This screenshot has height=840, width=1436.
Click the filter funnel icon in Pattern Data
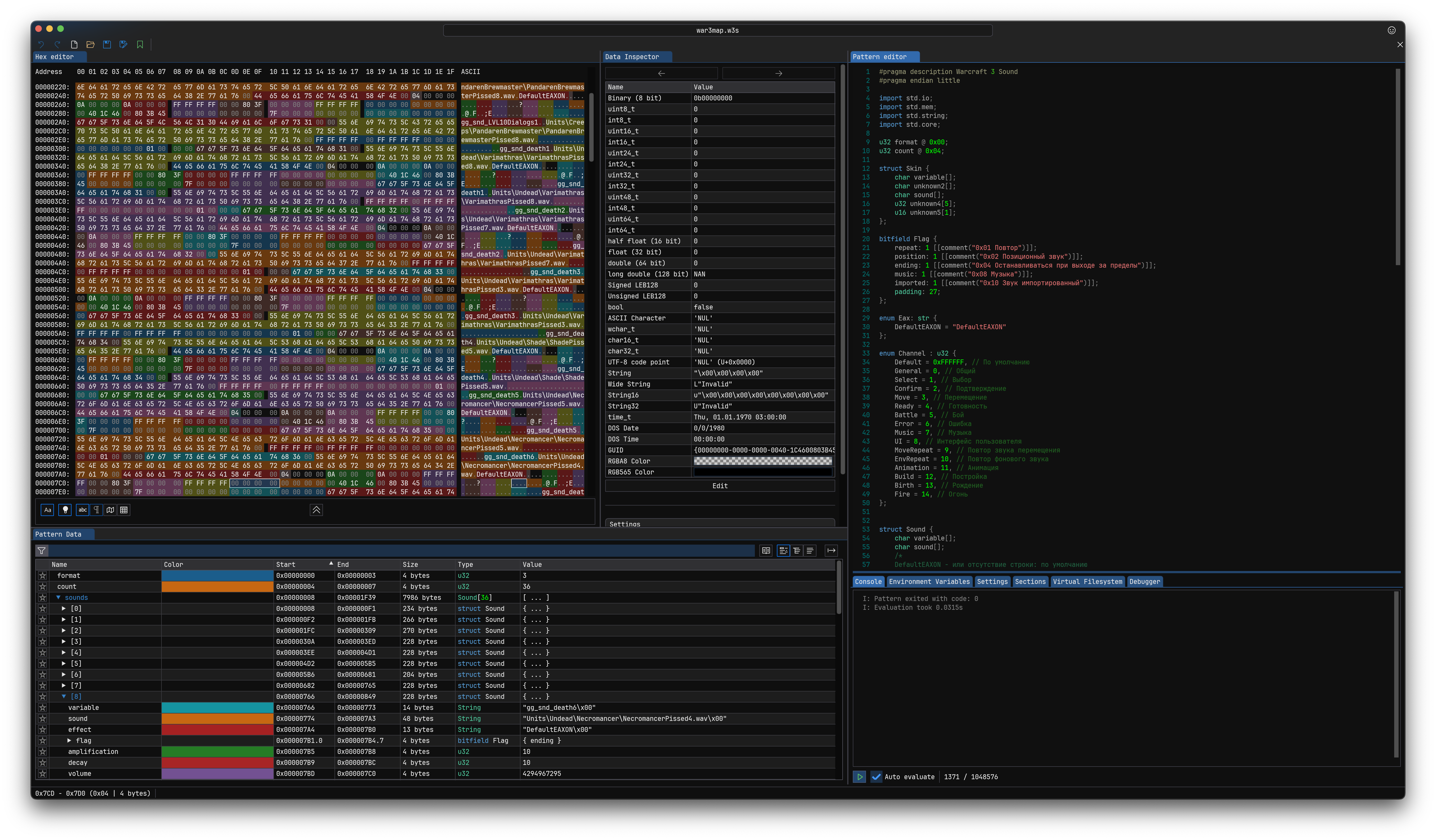(x=42, y=550)
